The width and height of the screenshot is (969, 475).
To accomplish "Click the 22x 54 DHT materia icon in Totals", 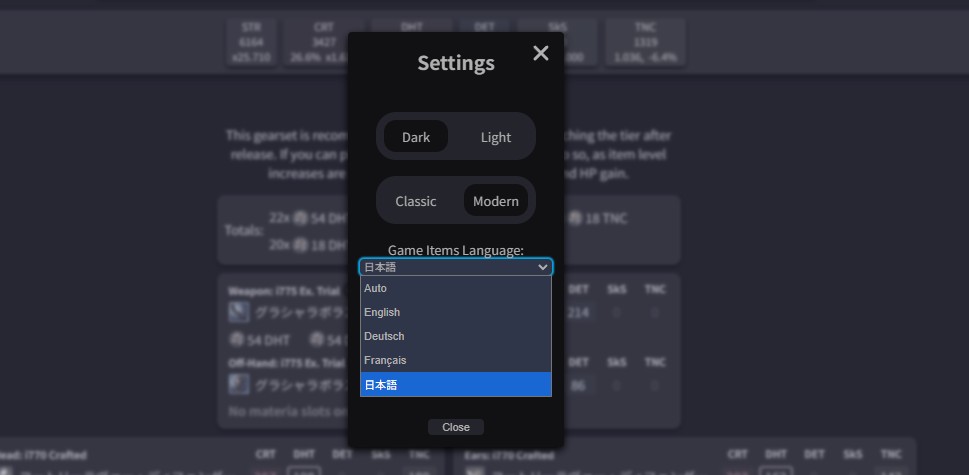I will click(x=300, y=218).
